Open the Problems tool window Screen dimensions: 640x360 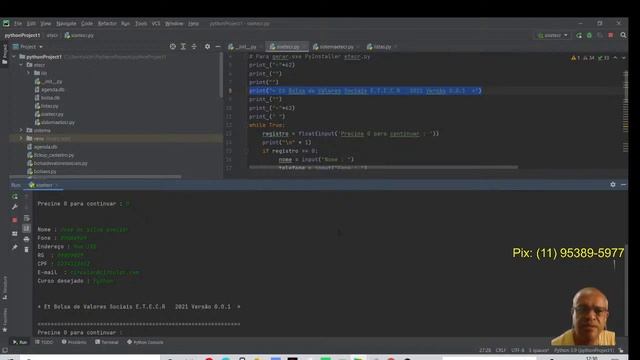[74, 342]
